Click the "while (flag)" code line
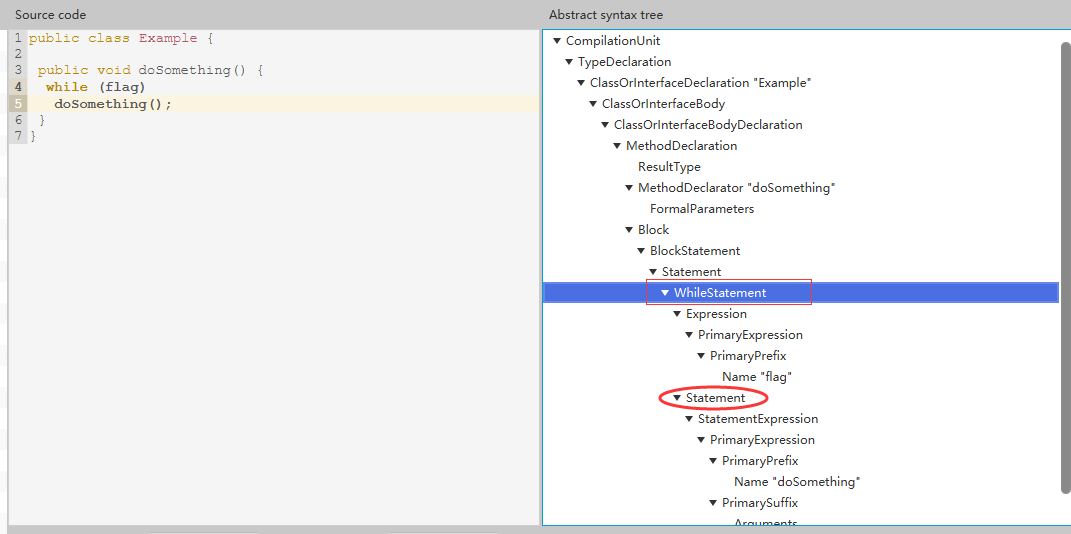Image resolution: width=1071 pixels, height=534 pixels. (96, 87)
